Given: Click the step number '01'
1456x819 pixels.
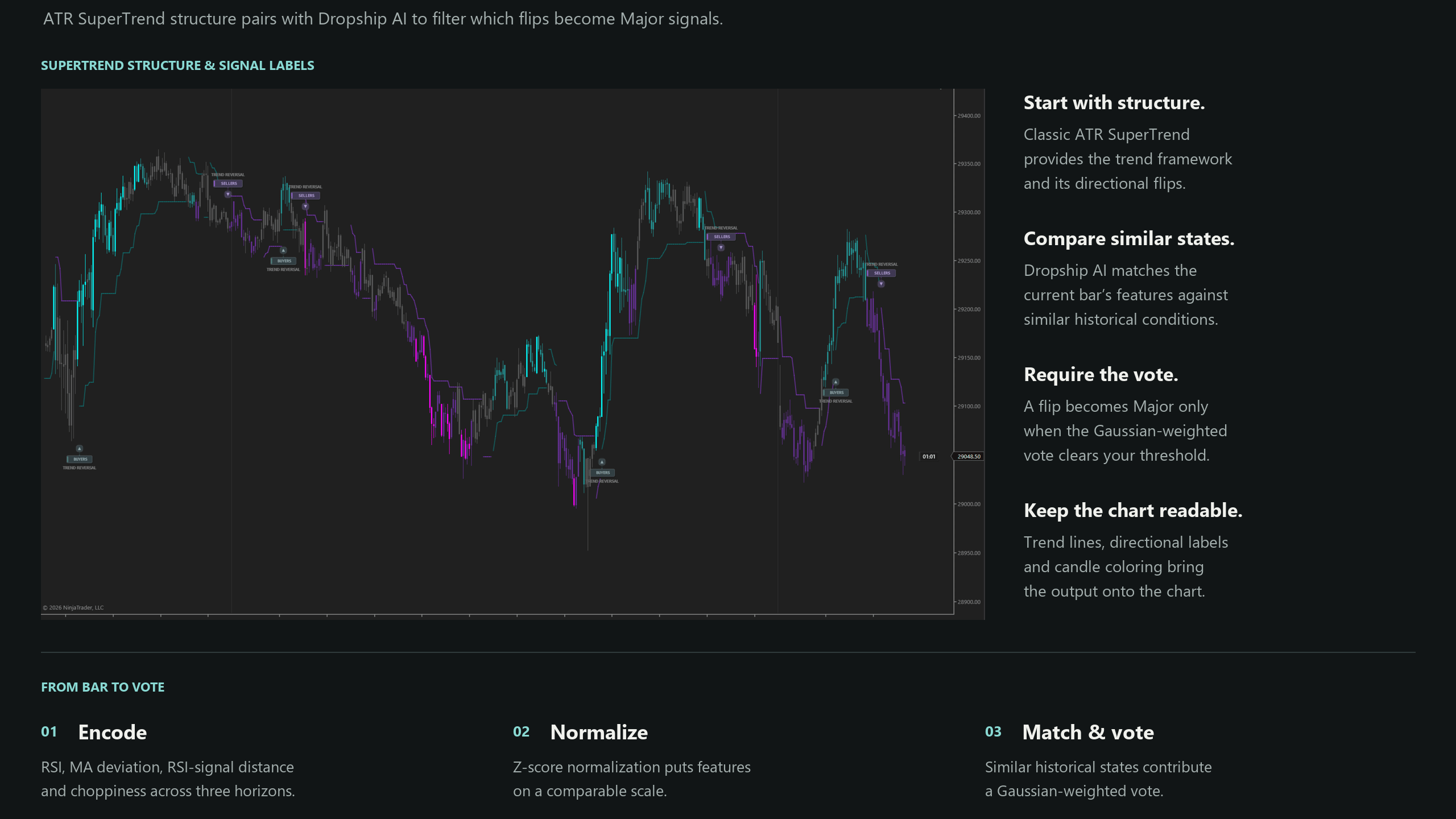Looking at the screenshot, I should pos(49,732).
